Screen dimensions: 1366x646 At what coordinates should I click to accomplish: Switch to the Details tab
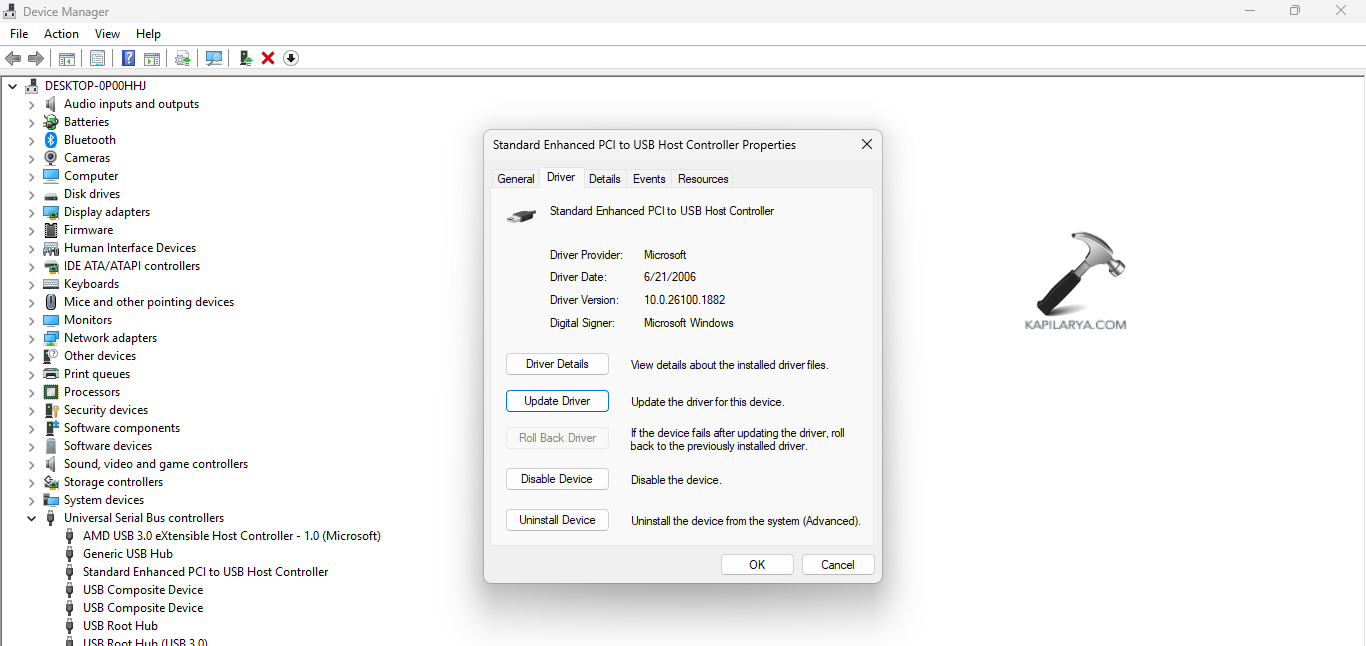pos(604,178)
